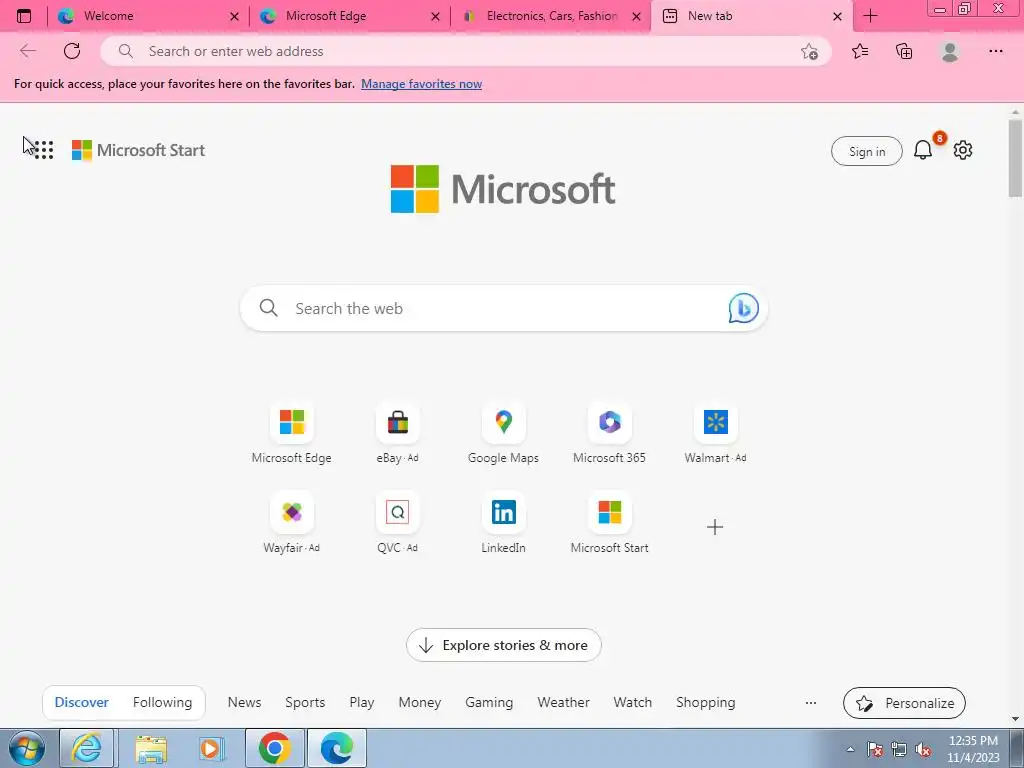Screen dimensions: 1024x768
Task: Open the browser profile avatar
Action: click(x=950, y=51)
